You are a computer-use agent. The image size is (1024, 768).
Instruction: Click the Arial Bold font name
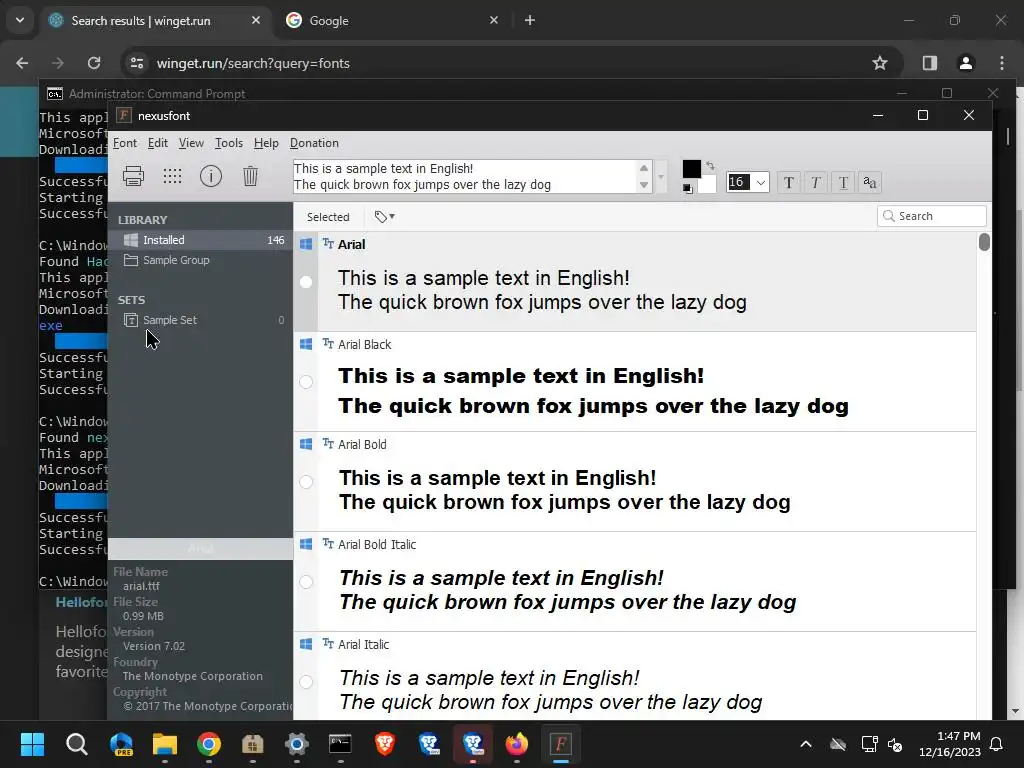point(362,444)
